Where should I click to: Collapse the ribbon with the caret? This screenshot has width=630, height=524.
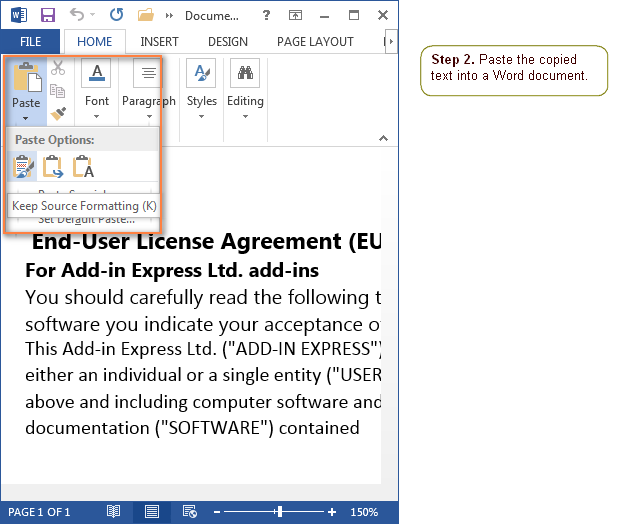tap(383, 138)
